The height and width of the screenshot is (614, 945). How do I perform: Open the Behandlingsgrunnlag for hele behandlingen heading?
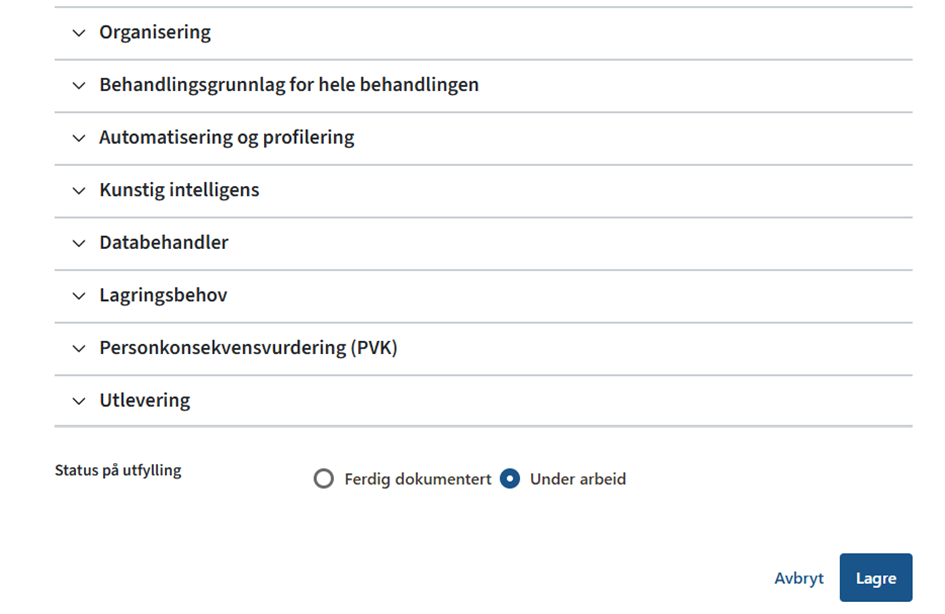[x=289, y=85]
